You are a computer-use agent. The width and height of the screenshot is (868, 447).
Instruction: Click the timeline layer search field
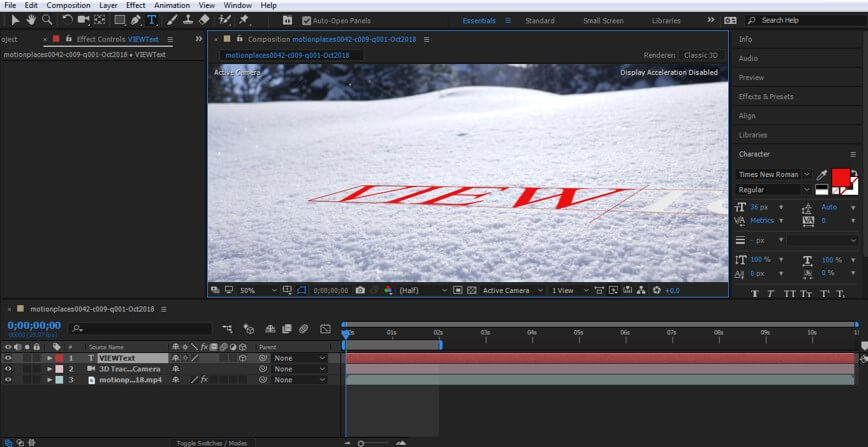(x=140, y=328)
